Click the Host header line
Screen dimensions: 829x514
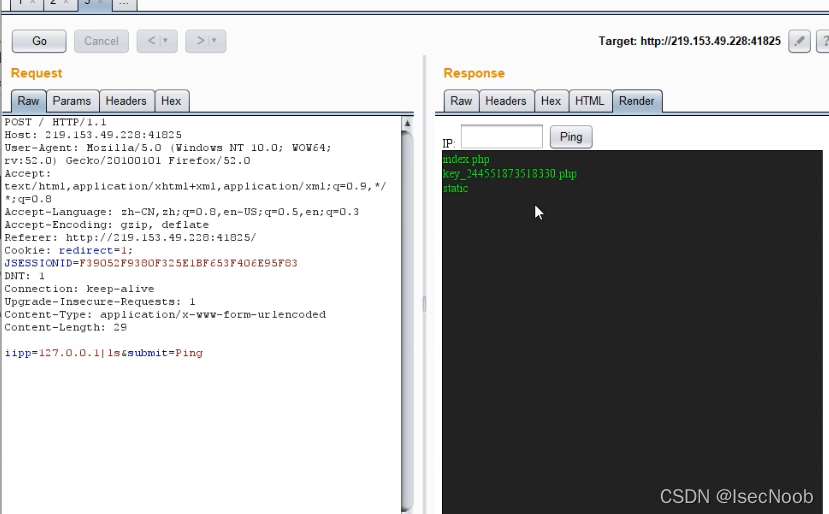tap(93, 135)
